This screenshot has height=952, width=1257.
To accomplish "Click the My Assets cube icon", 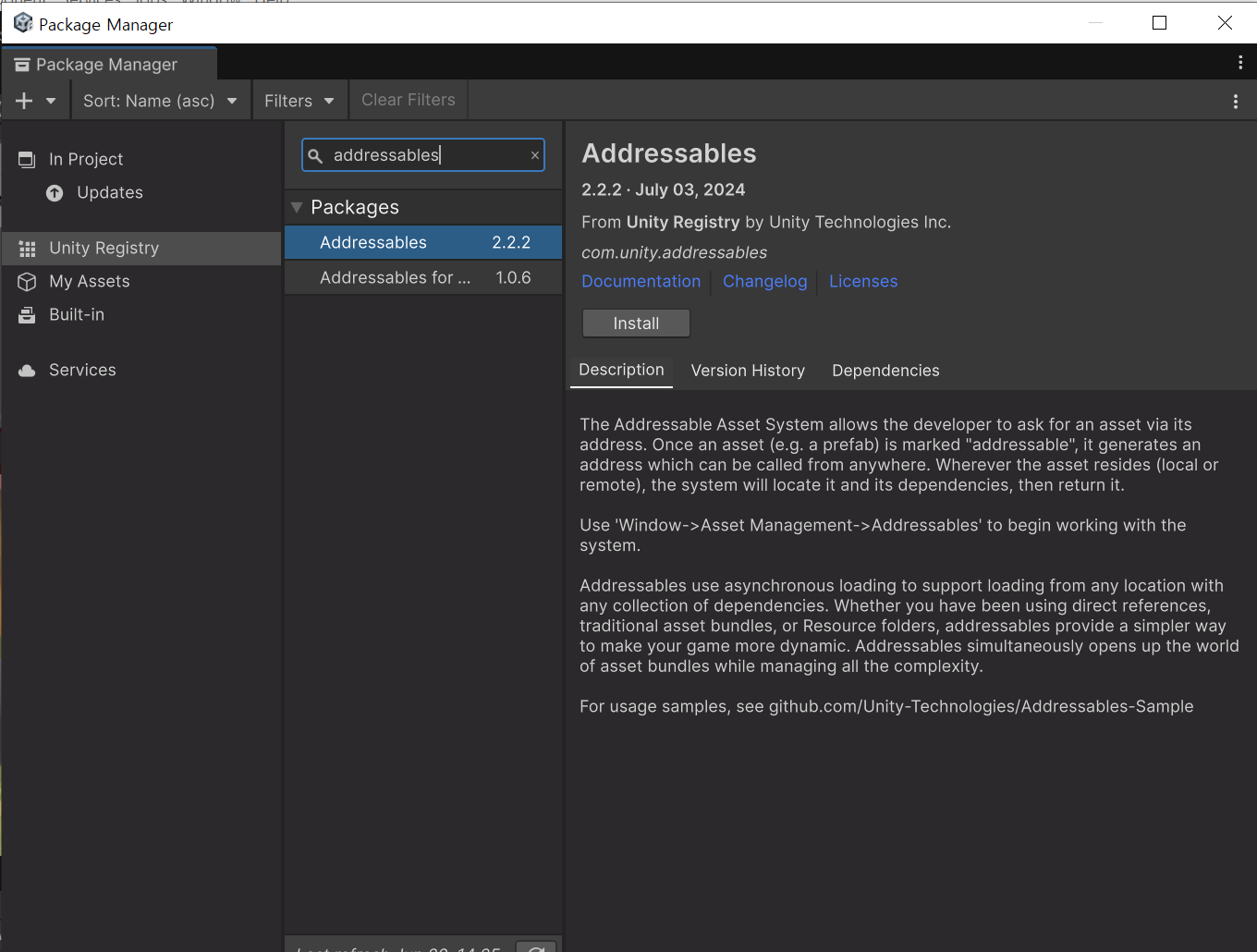I will pyautogui.click(x=27, y=282).
